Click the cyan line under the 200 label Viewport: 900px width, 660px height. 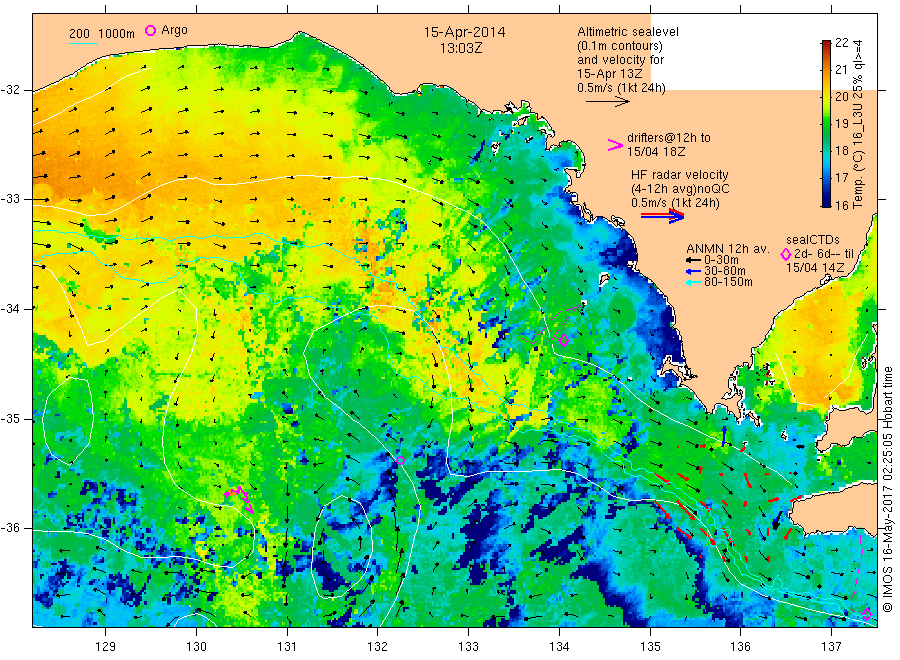(x=84, y=43)
